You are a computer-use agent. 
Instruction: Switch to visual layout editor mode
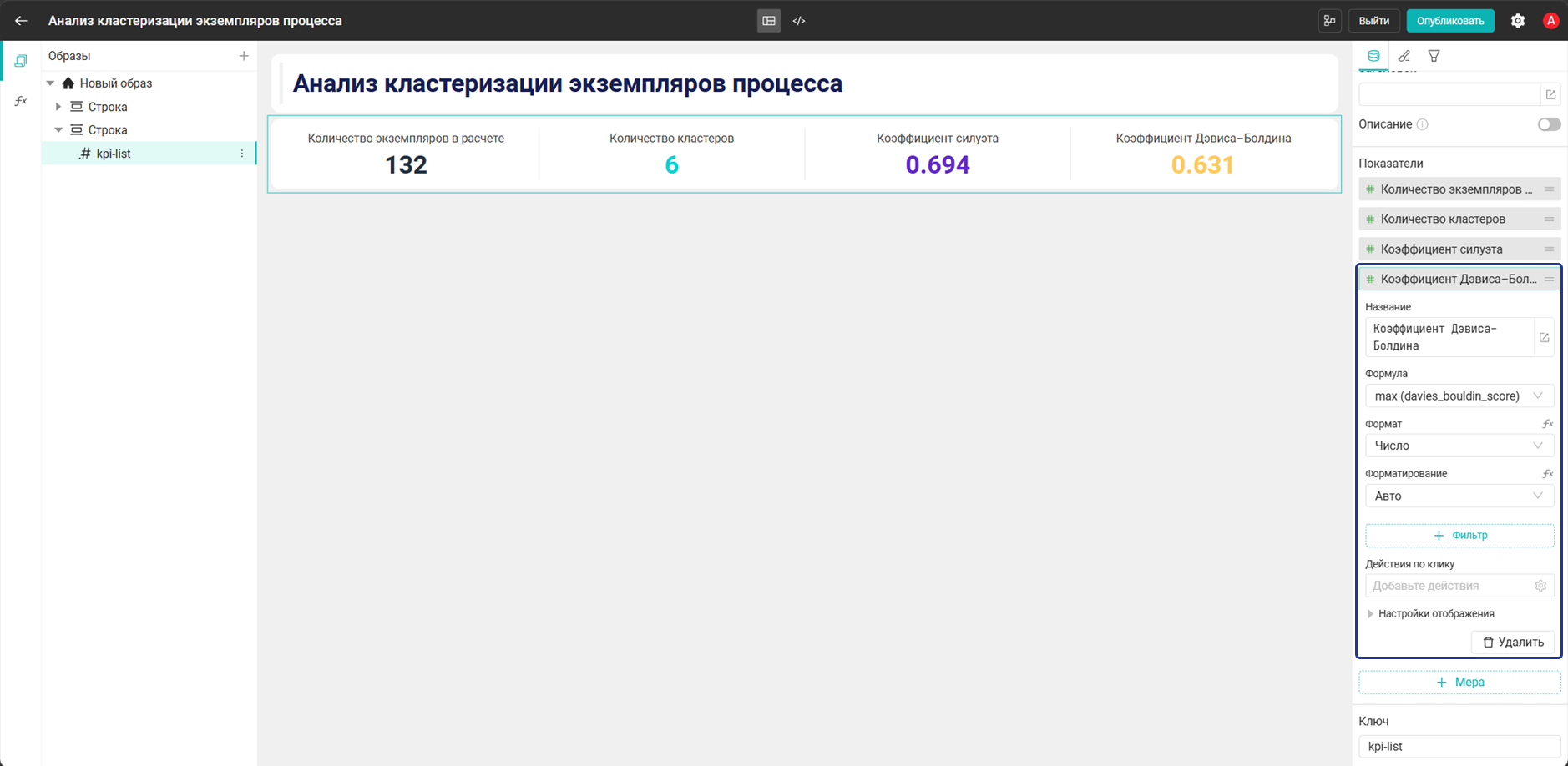click(x=769, y=21)
